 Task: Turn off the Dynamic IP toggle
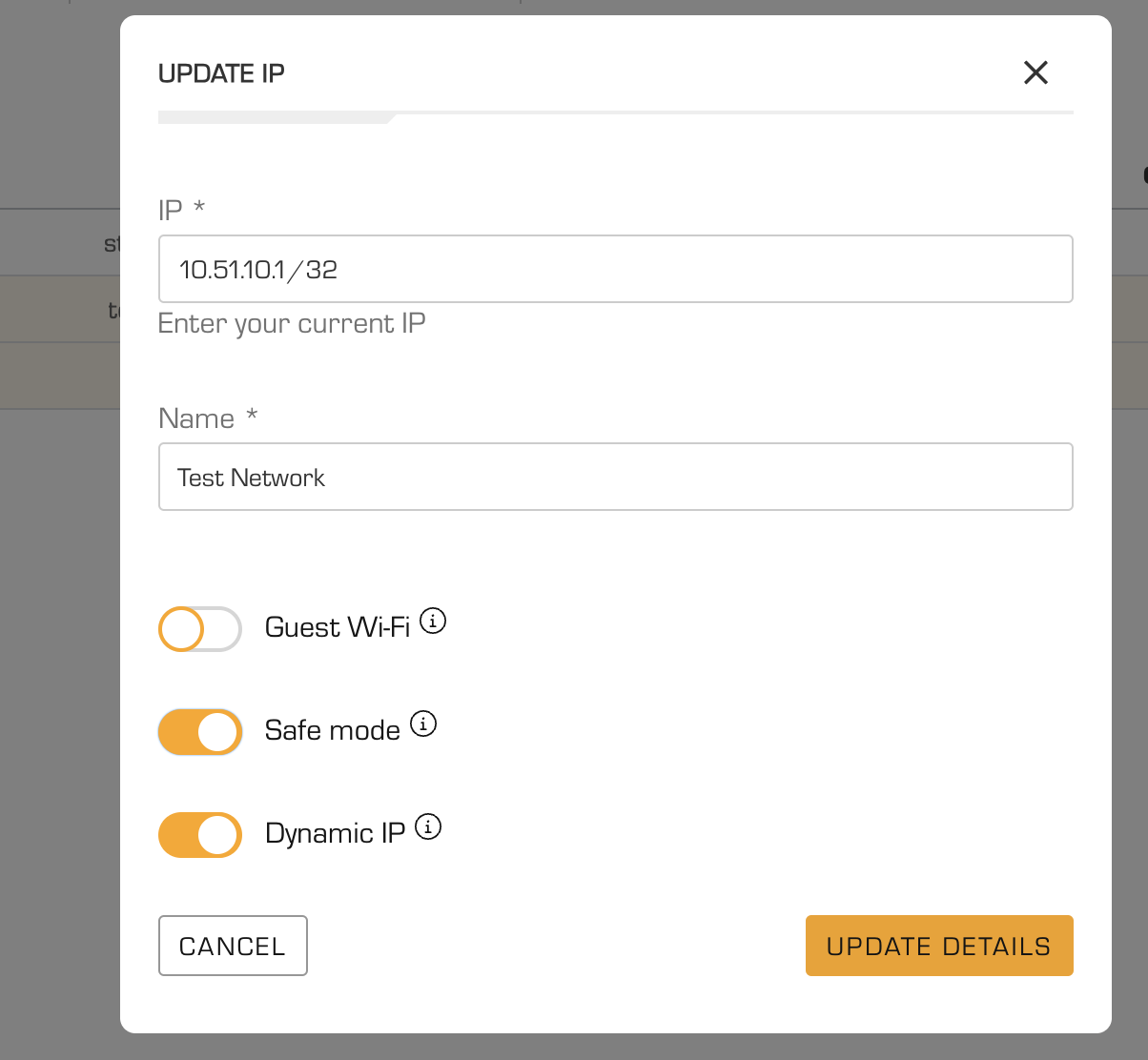[x=199, y=835]
